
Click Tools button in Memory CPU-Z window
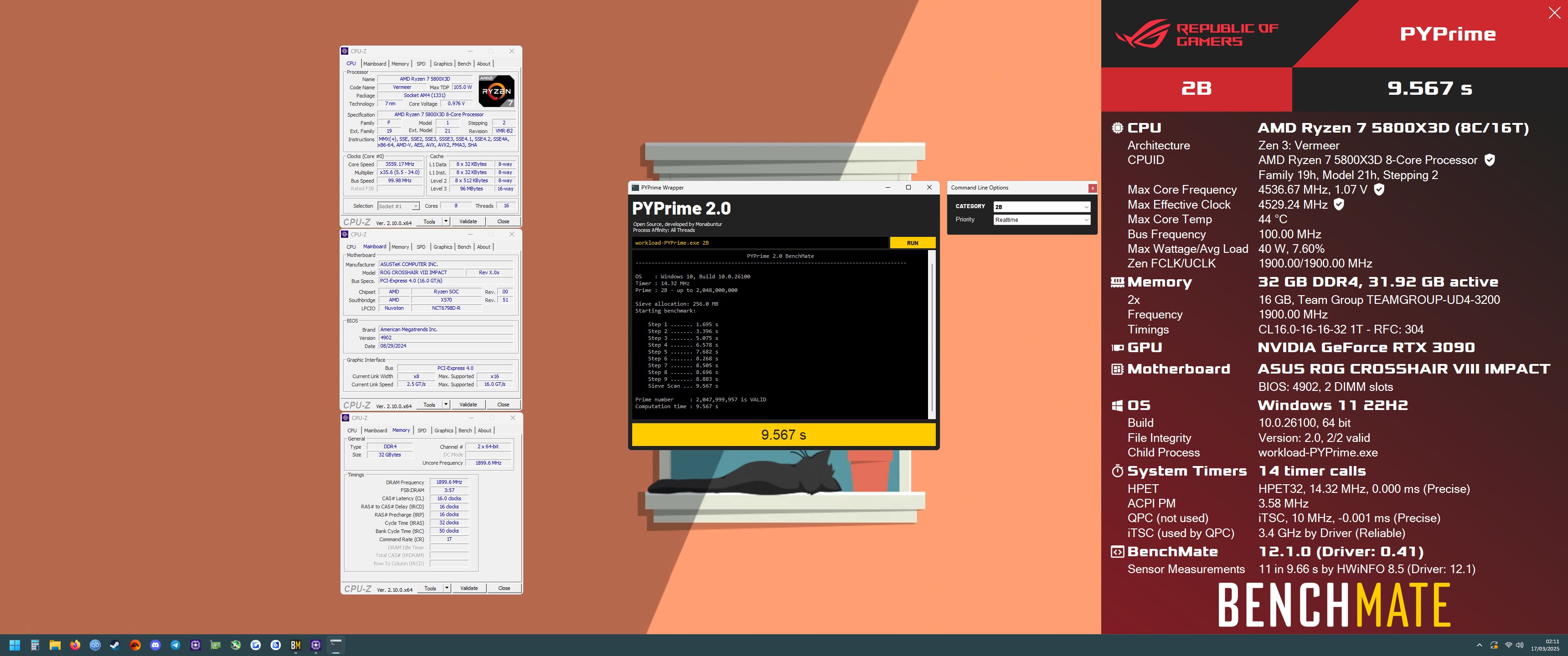430,589
